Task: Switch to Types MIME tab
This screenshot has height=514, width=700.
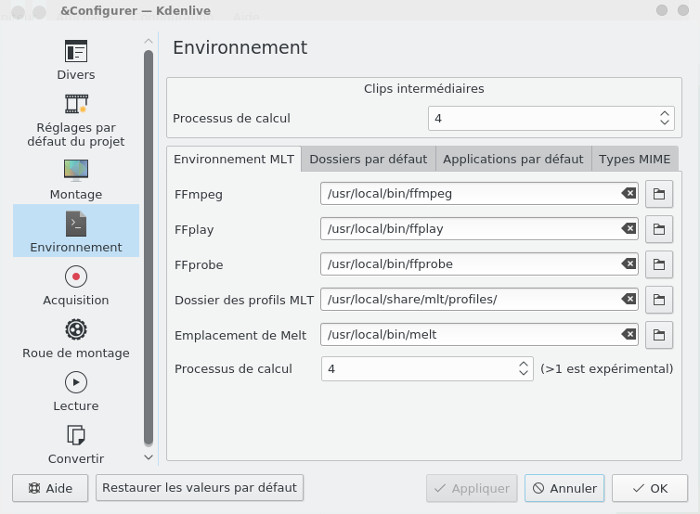Action: [x=634, y=159]
